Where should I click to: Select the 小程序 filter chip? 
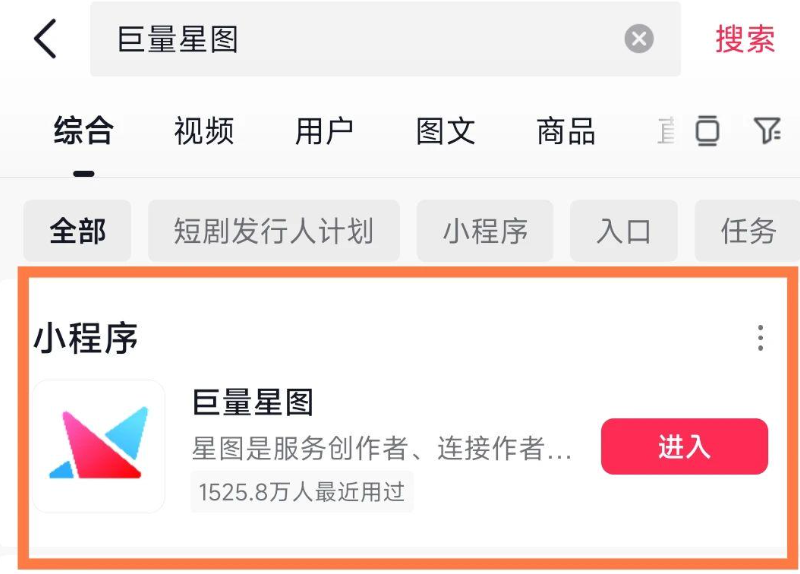point(485,231)
